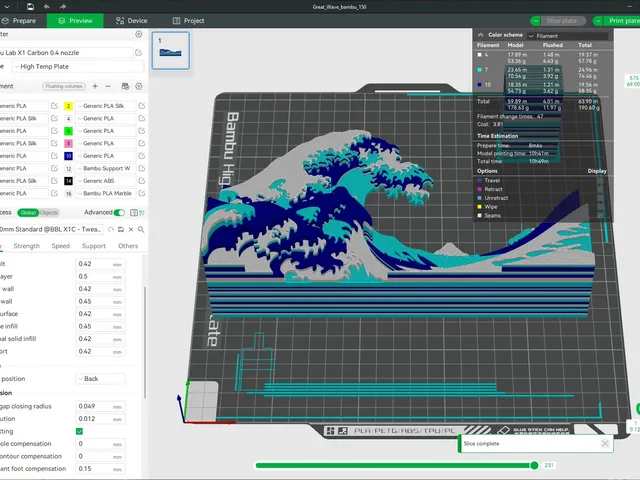The height and width of the screenshot is (480, 640).
Task: Expand the Print plate arrow menu
Action: point(598,21)
